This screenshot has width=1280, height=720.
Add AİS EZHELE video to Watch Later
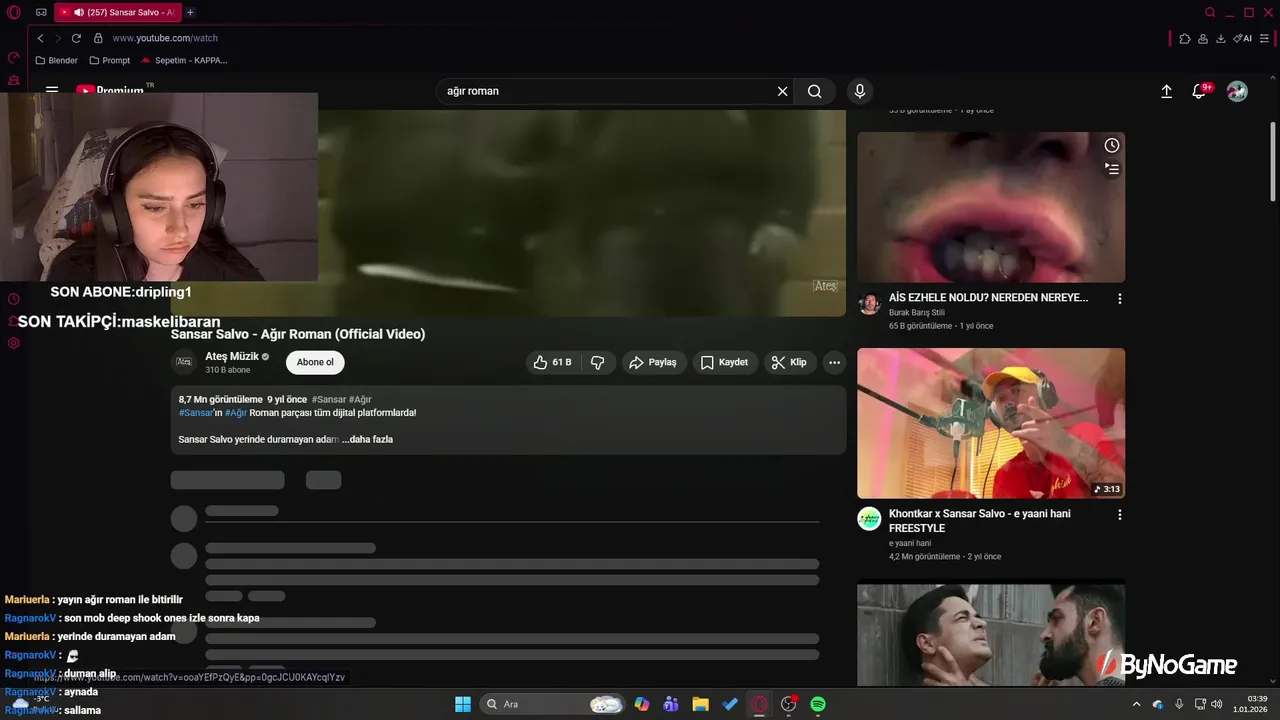[1111, 145]
